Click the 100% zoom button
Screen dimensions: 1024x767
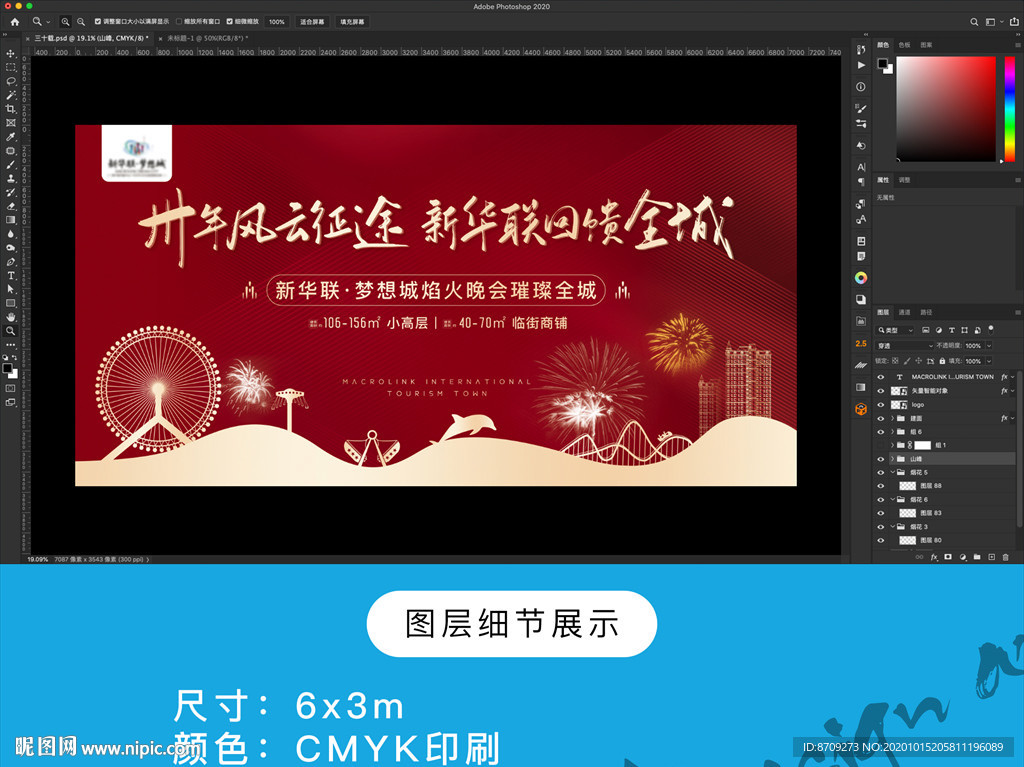click(277, 22)
